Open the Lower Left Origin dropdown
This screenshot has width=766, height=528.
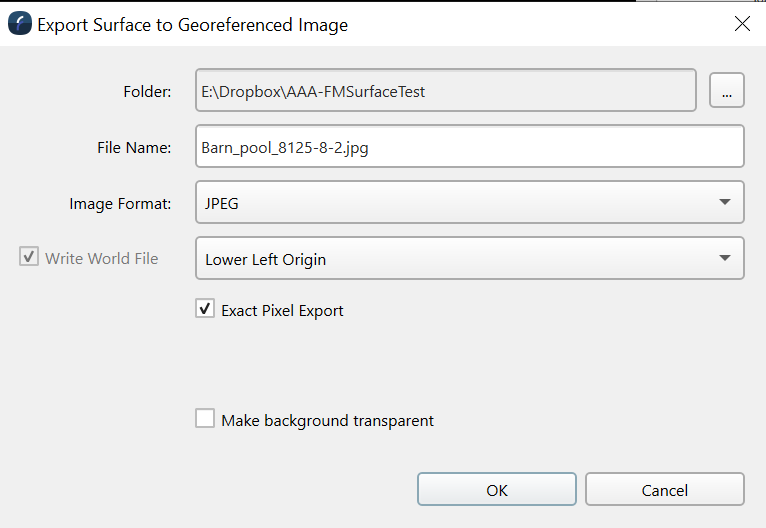pyautogui.click(x=469, y=259)
